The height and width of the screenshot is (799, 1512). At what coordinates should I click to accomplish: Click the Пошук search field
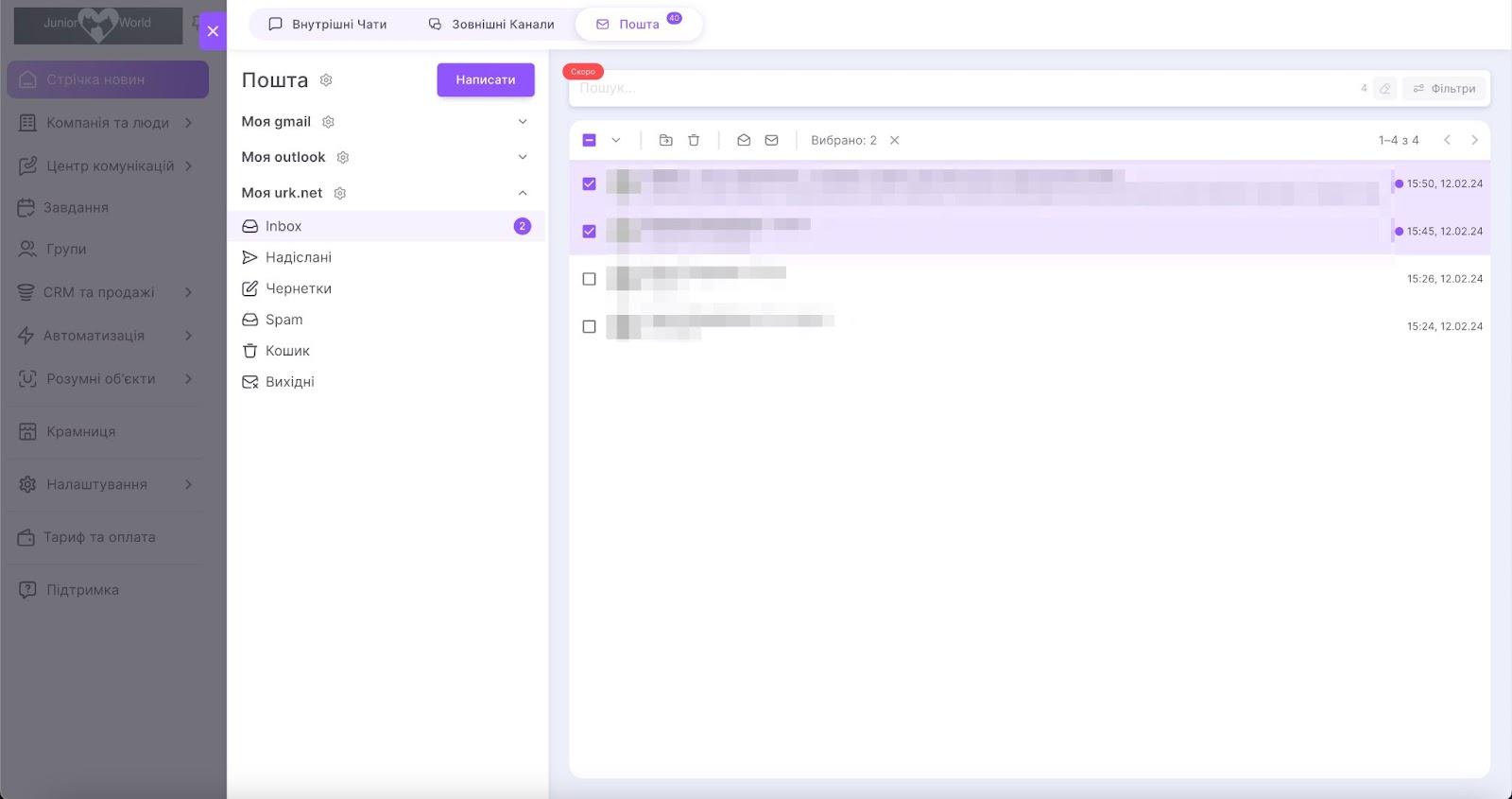tap(964, 88)
